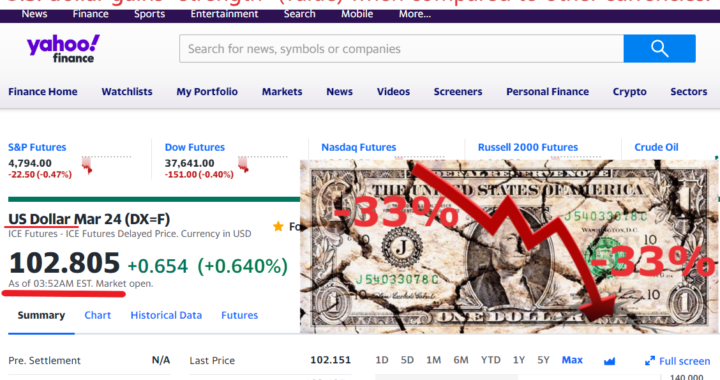This screenshot has height=380, width=720.
Task: Set chart range to 1Y
Action: coord(518,360)
